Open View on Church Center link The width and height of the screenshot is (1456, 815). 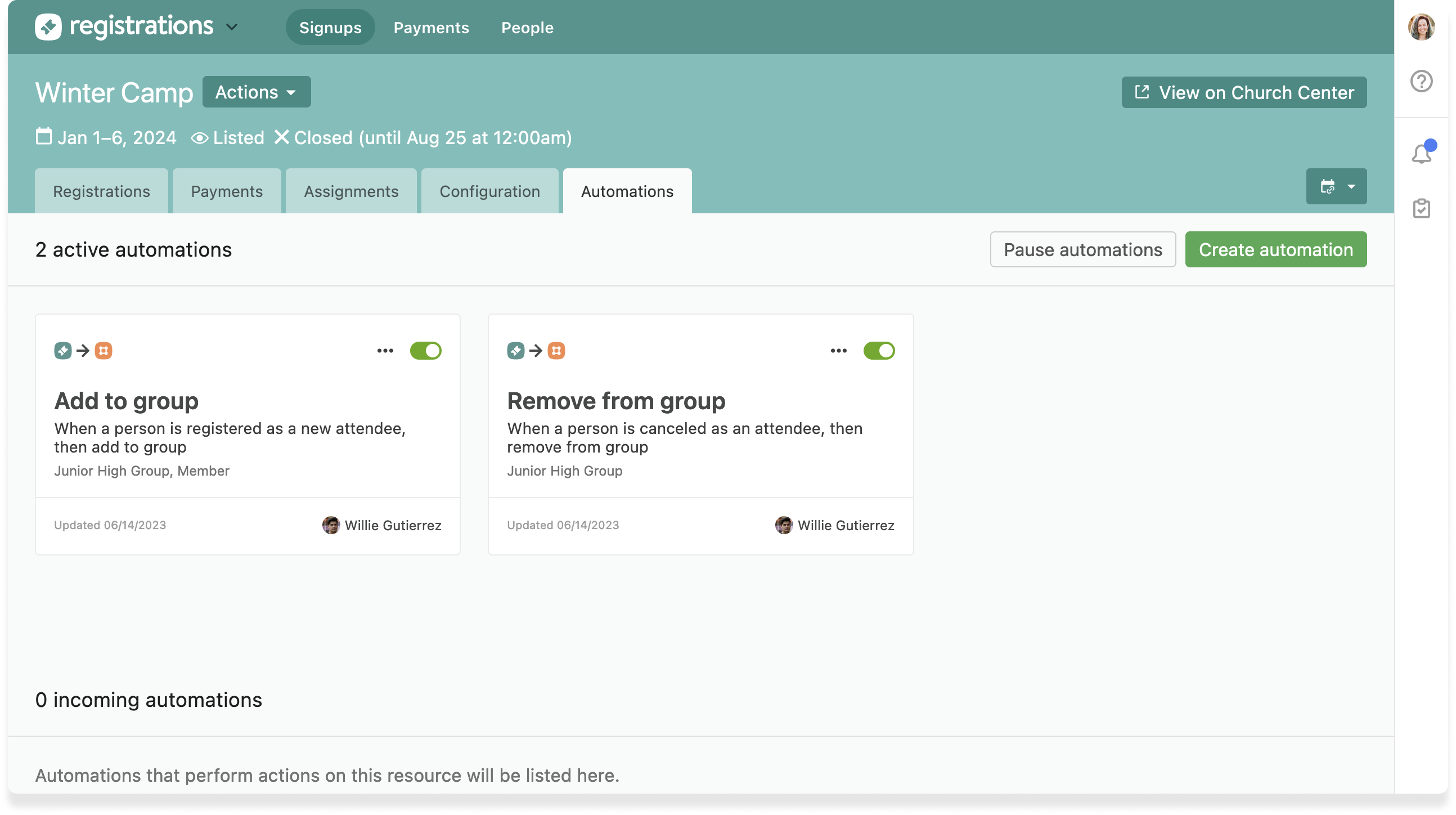tap(1244, 92)
